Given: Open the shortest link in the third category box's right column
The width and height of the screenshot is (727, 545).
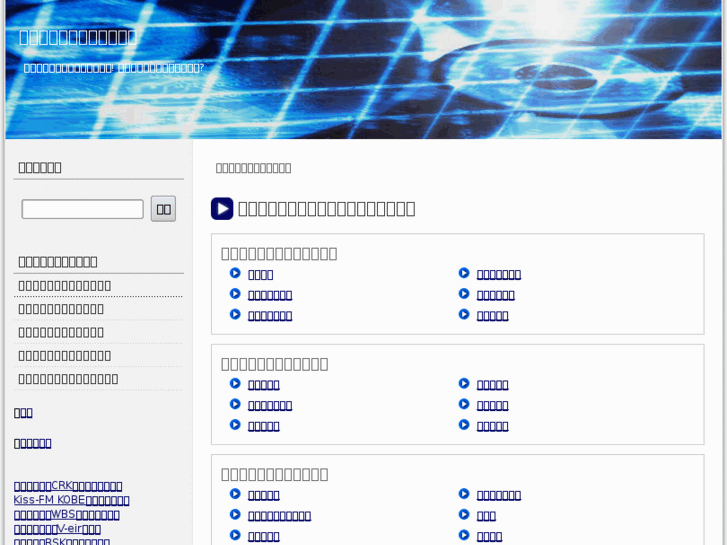Looking at the screenshot, I should tap(486, 516).
